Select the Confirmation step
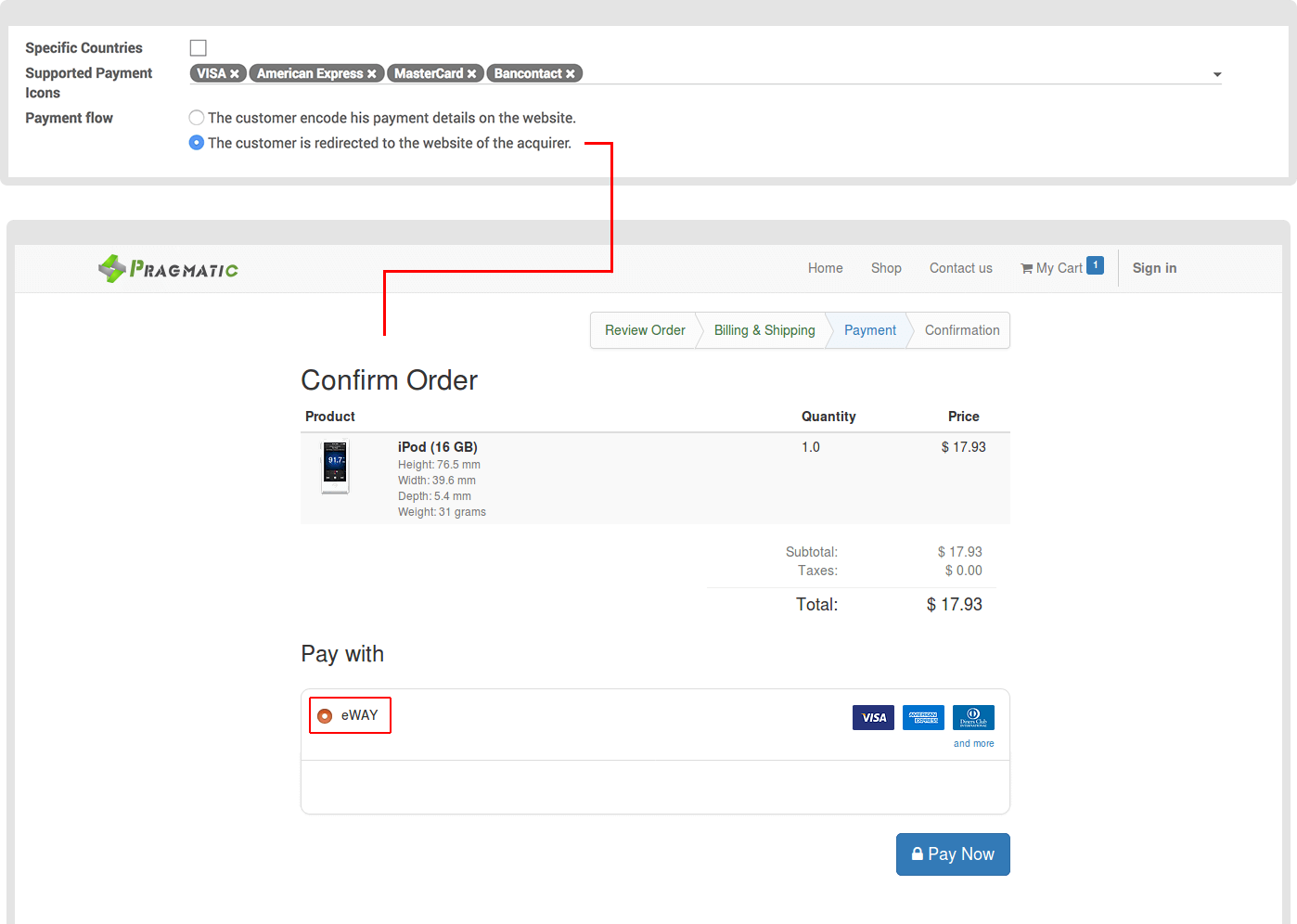Viewport: 1297px width, 924px height. (962, 330)
